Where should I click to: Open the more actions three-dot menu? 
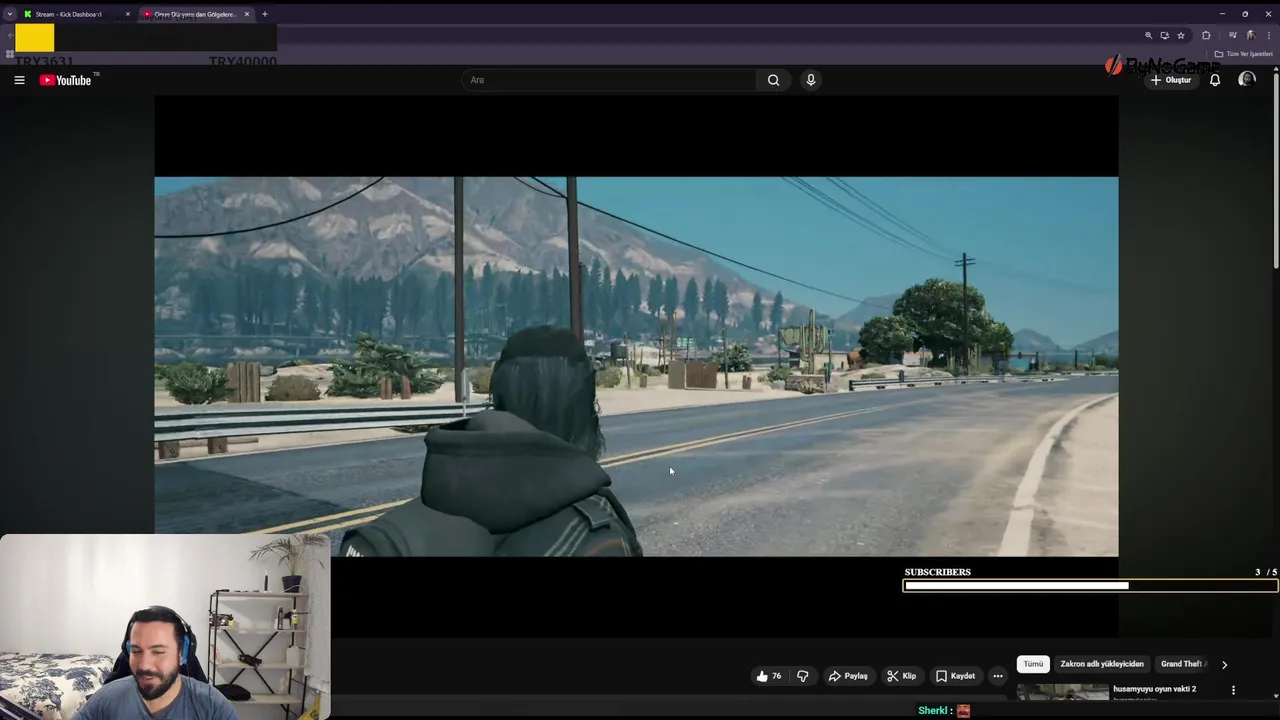(997, 676)
